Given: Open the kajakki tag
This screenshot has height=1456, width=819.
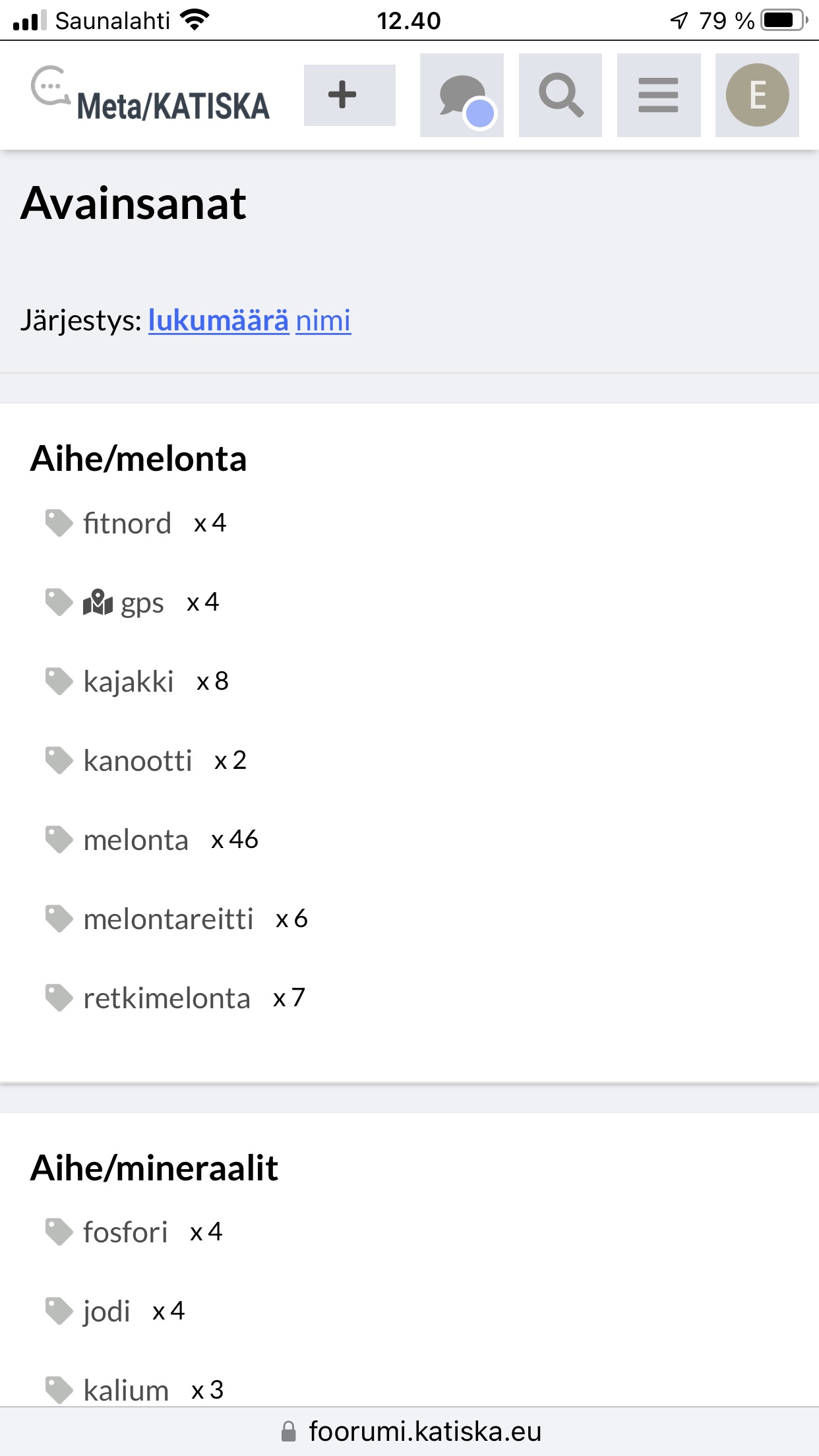Looking at the screenshot, I should (129, 681).
